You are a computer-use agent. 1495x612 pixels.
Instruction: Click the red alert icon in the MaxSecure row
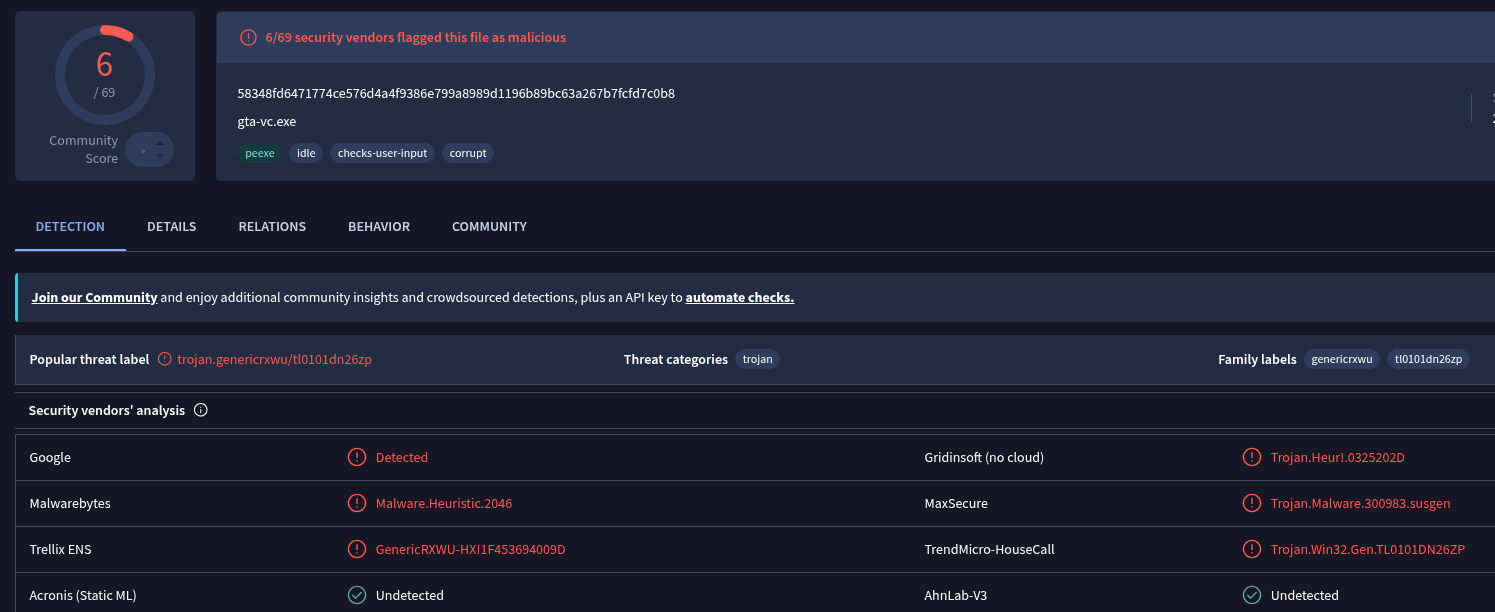click(1252, 503)
